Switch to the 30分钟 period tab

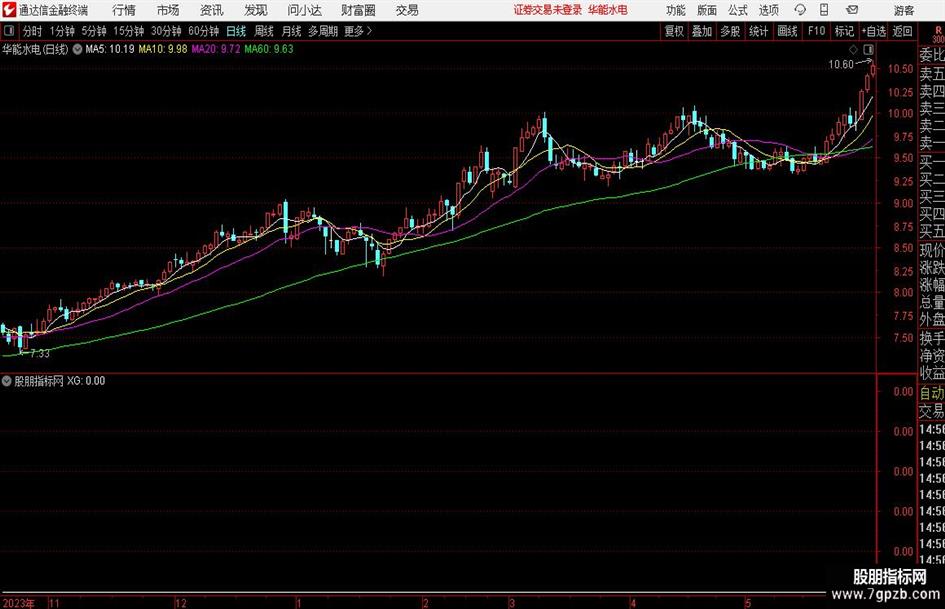(166, 31)
